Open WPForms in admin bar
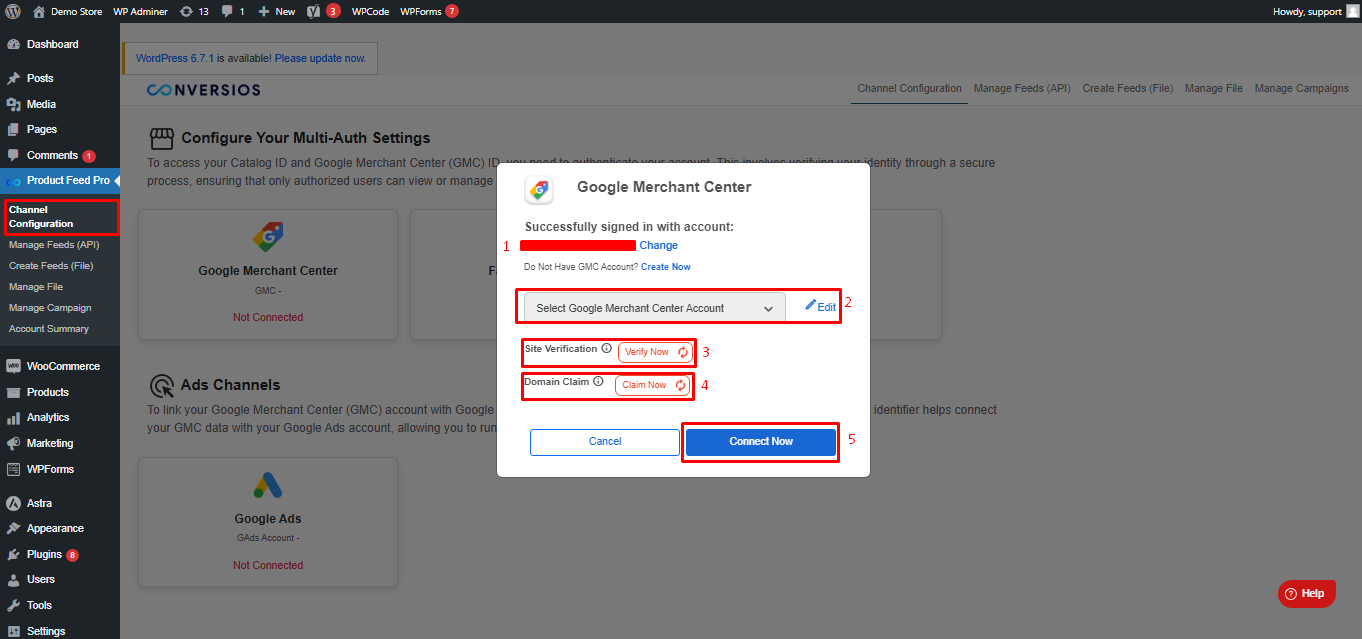The height and width of the screenshot is (639, 1362). (429, 11)
